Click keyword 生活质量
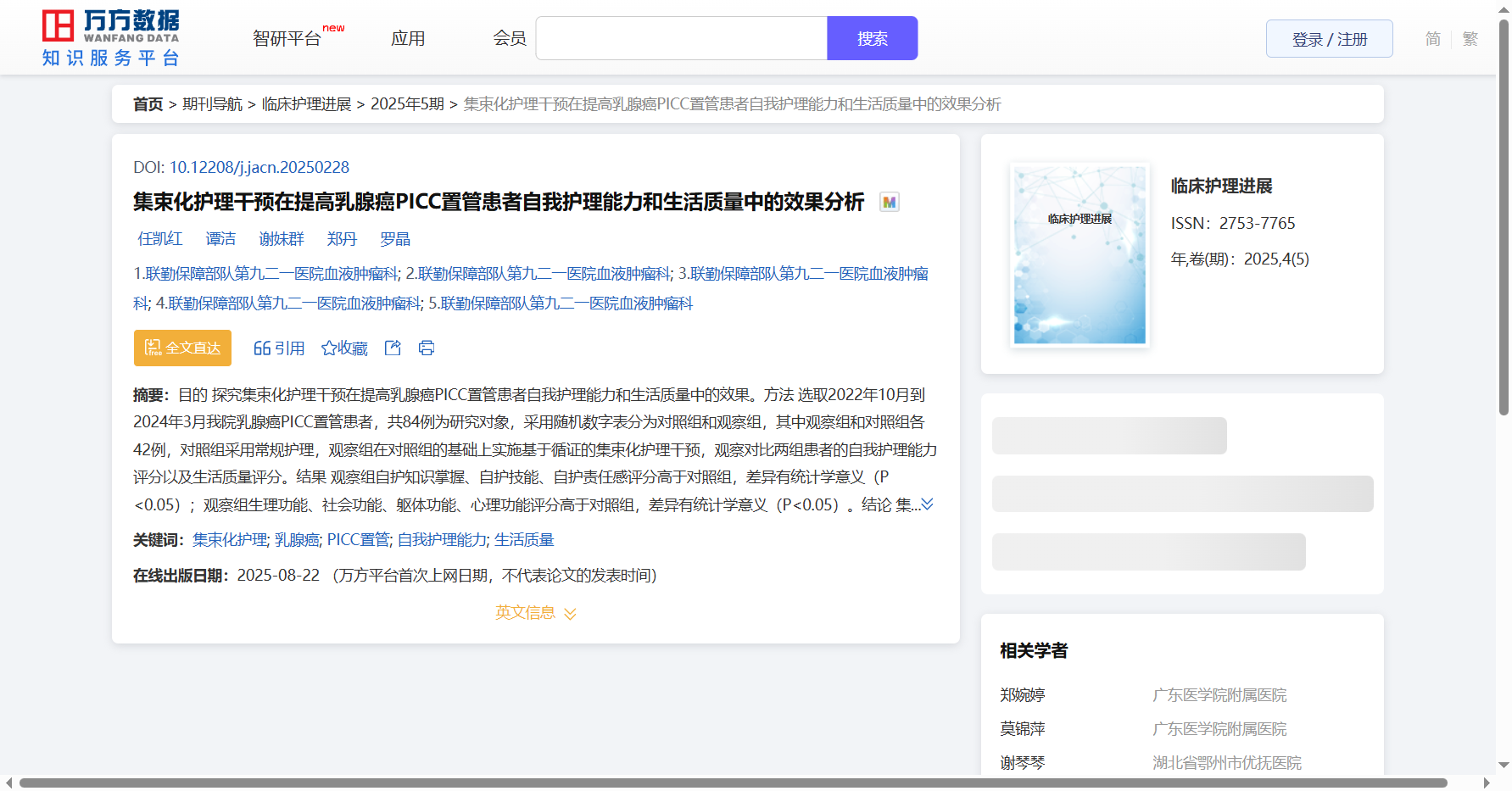Viewport: 1512px width, 791px height. (524, 540)
